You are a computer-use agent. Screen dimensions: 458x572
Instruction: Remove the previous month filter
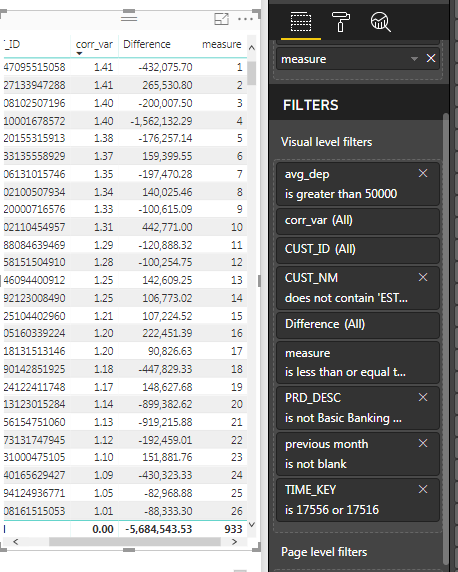pos(423,443)
